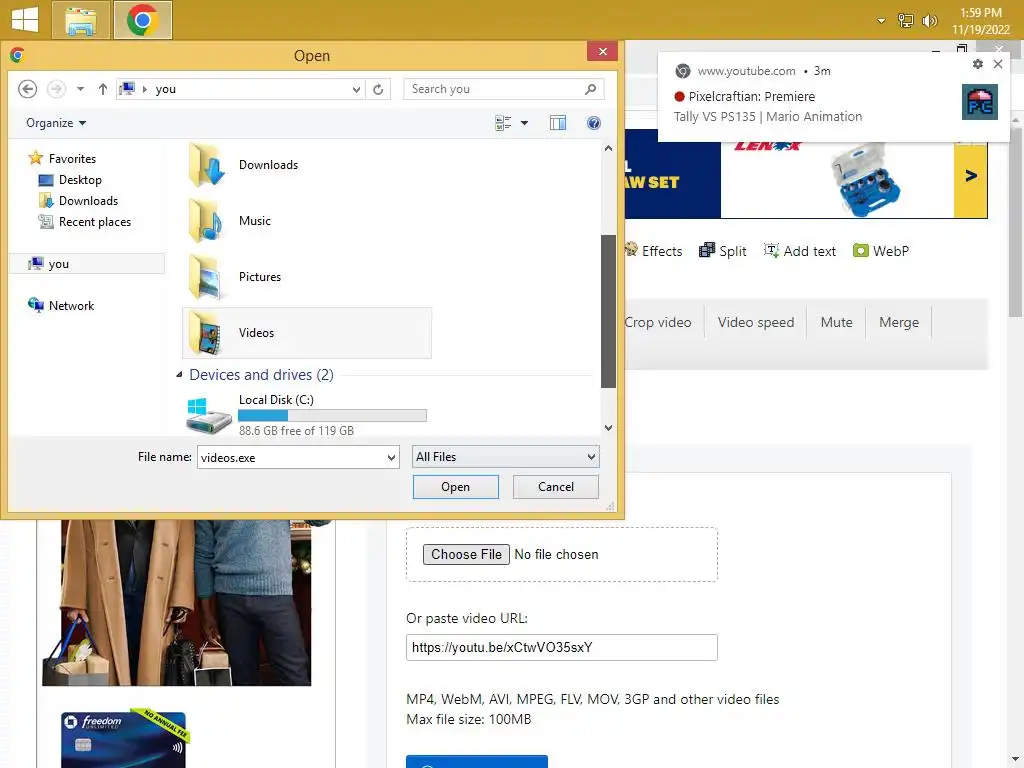Screen dimensions: 1024x768
Task: Open dialog help icon
Action: point(594,123)
